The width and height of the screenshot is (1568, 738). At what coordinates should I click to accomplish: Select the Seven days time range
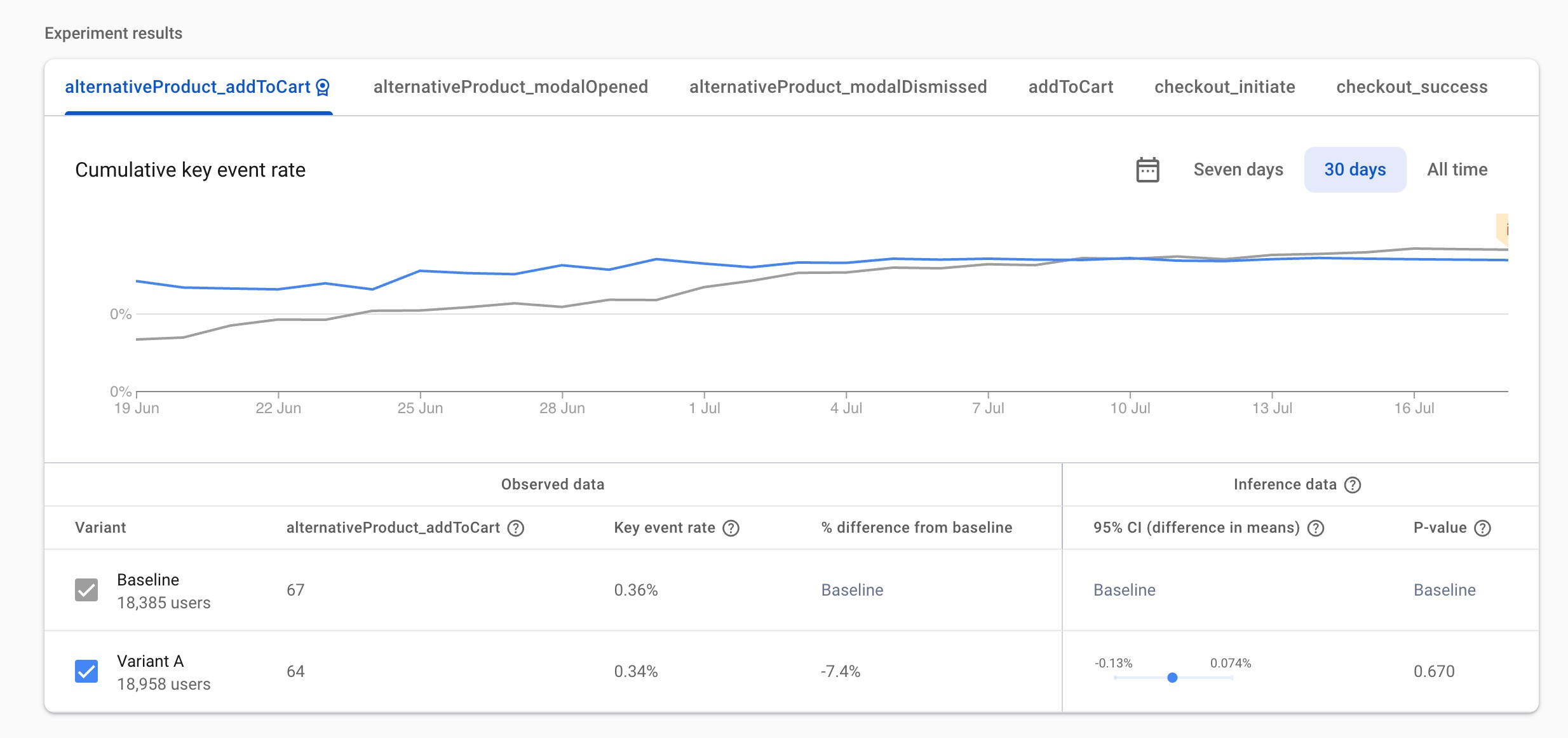click(x=1238, y=170)
